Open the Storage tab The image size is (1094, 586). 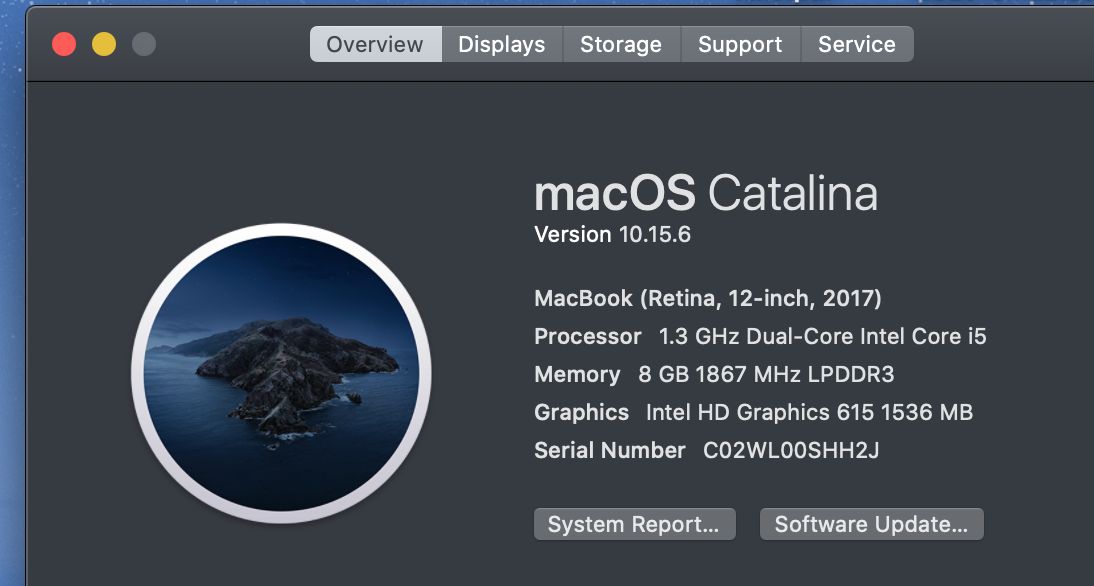pyautogui.click(x=621, y=44)
